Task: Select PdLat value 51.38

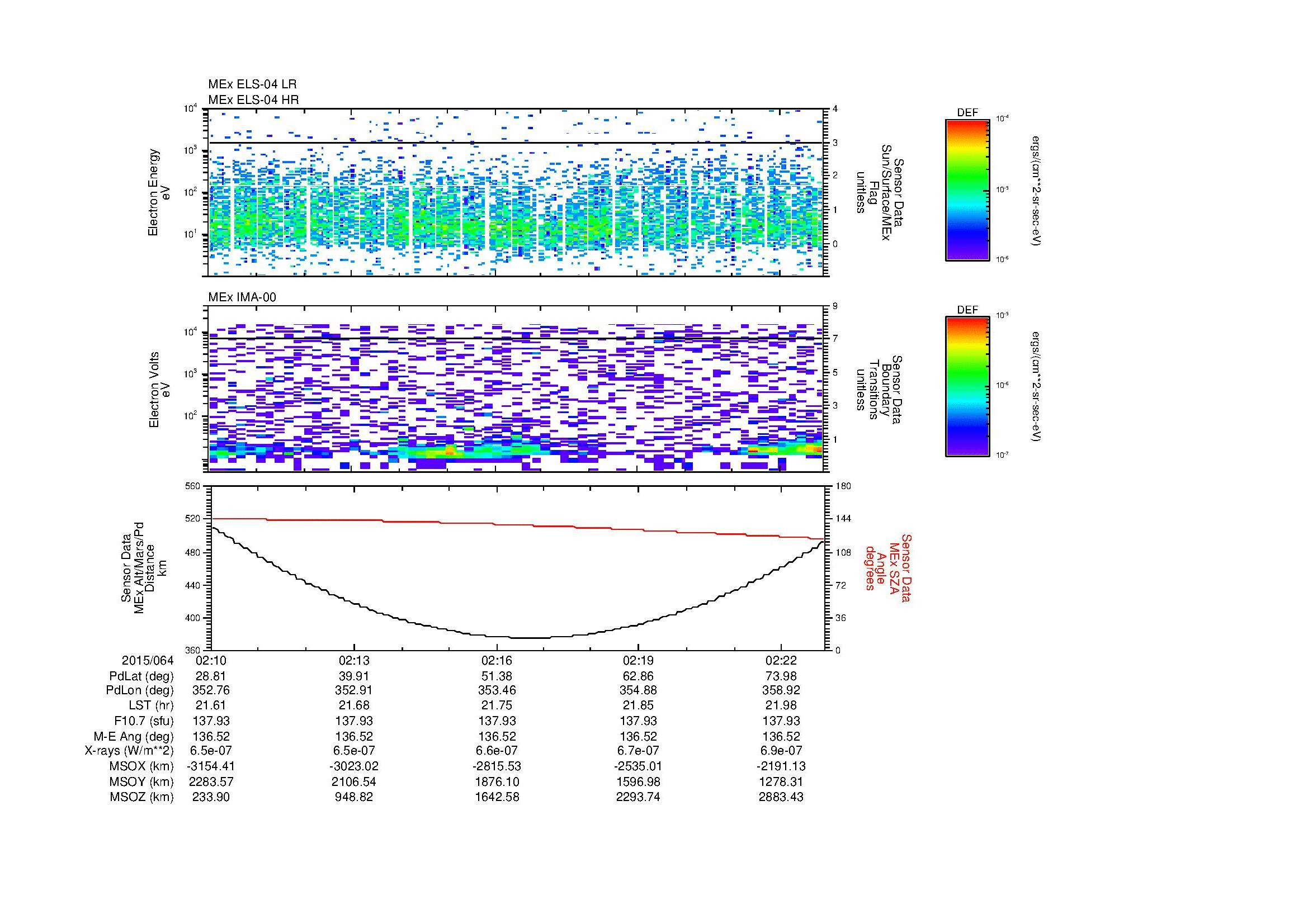Action: point(497,676)
